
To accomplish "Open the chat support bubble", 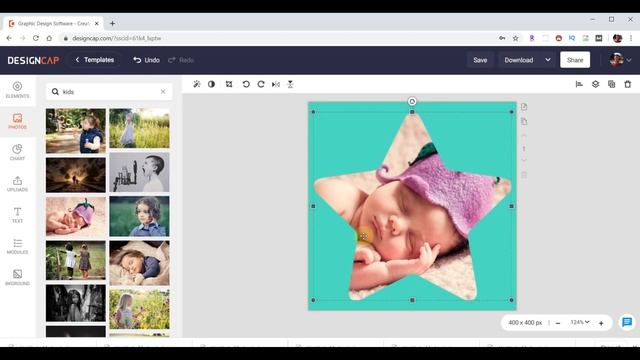I will click(x=627, y=322).
